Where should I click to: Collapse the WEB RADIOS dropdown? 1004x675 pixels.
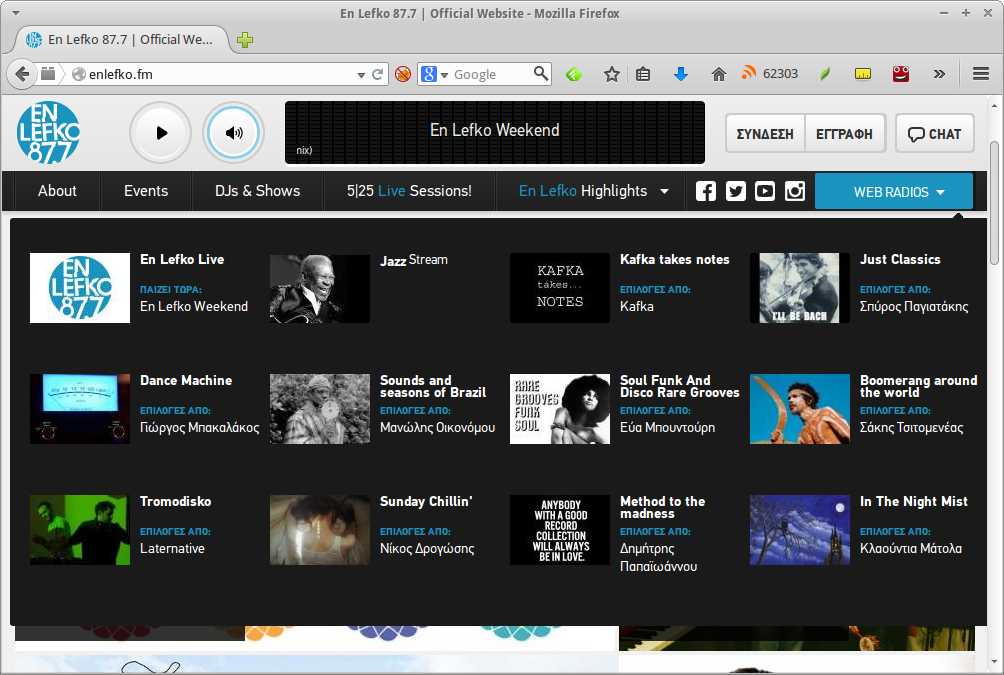[x=894, y=191]
